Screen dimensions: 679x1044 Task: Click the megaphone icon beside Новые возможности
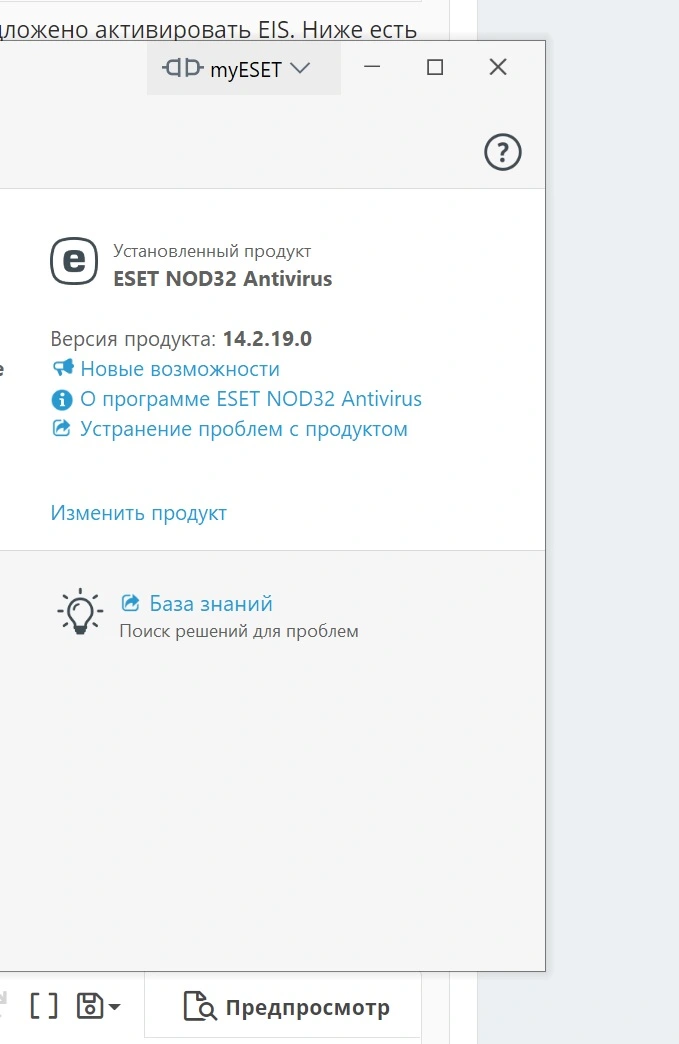click(63, 368)
